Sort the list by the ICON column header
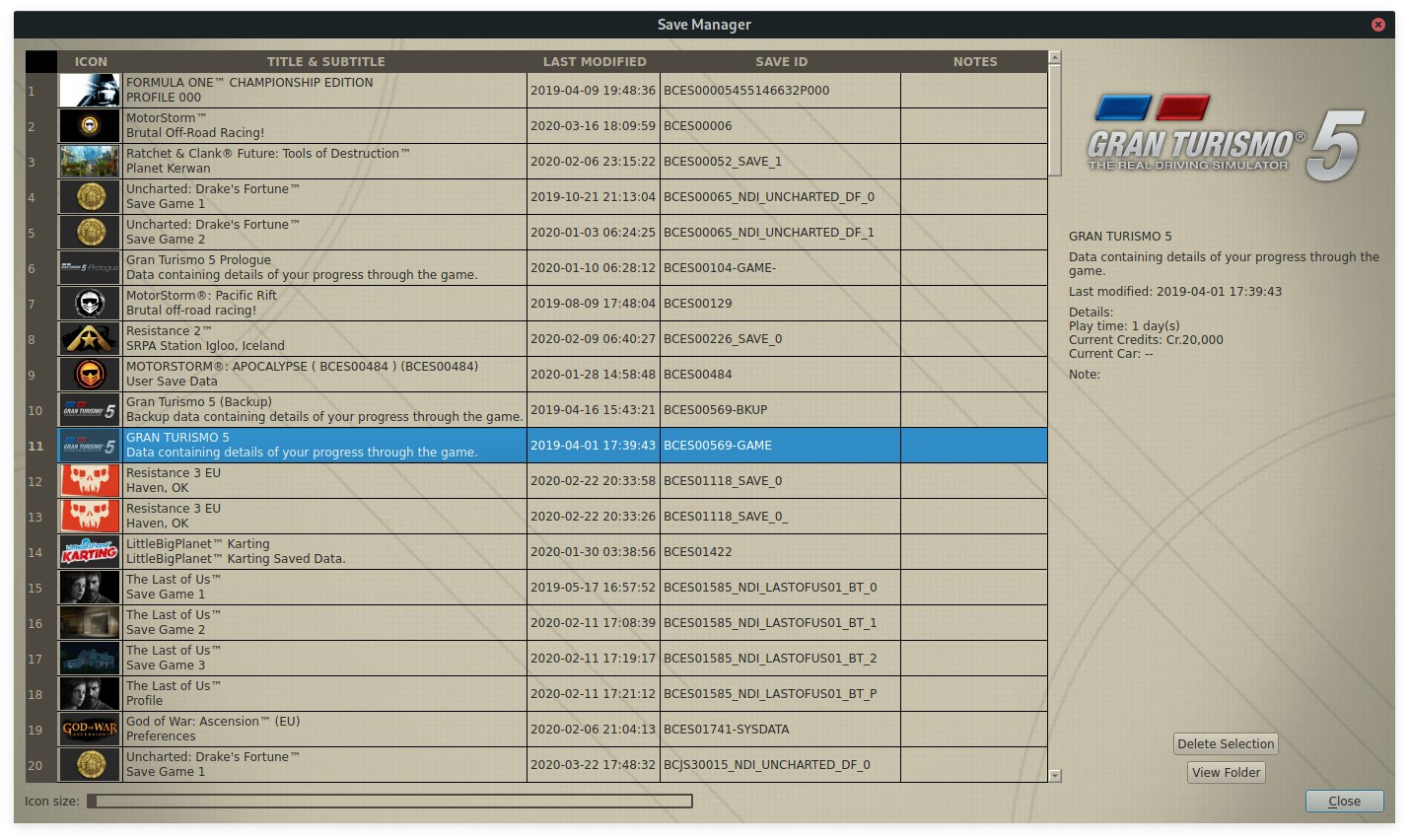Image resolution: width=1409 pixels, height=840 pixels. 91,61
